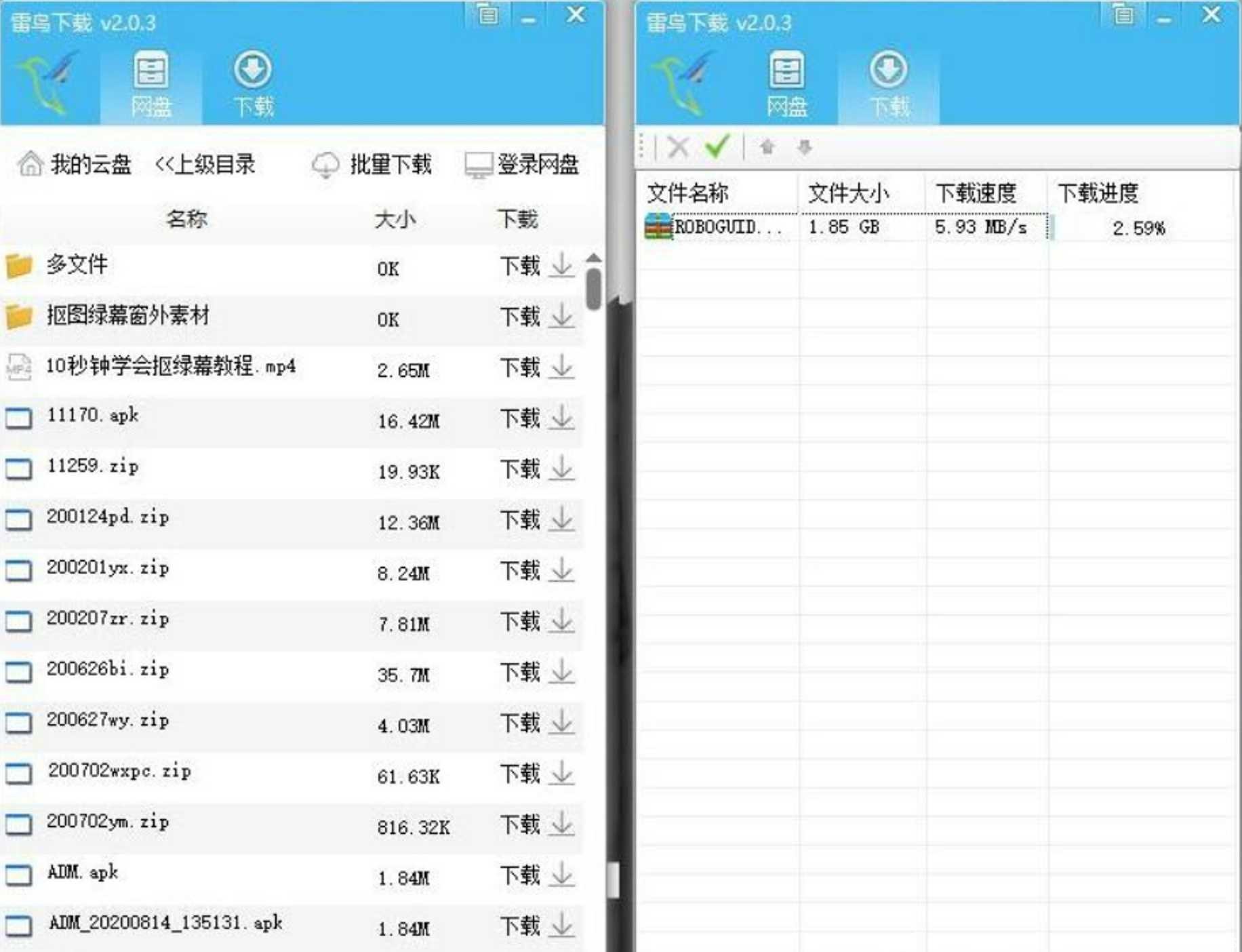The width and height of the screenshot is (1242, 952).
Task: Click the 11170.apk file icon
Action: click(x=18, y=418)
